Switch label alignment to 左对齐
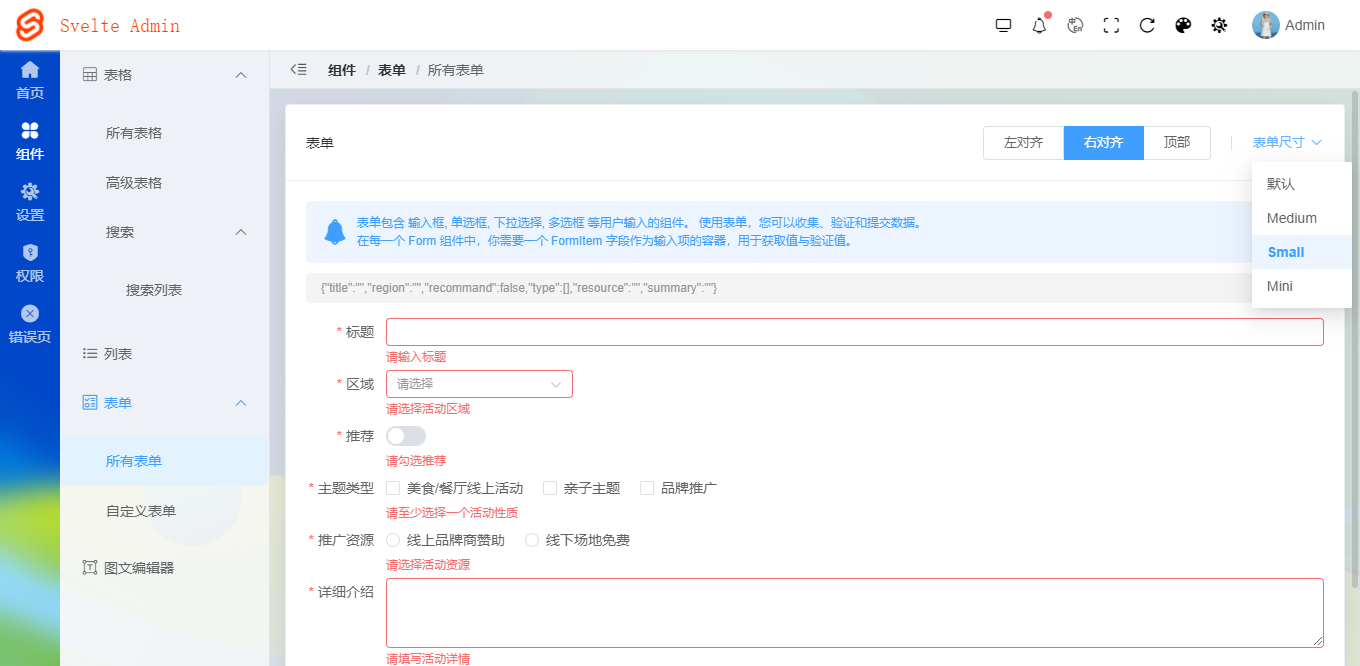The width and height of the screenshot is (1360, 666). click(x=1023, y=143)
